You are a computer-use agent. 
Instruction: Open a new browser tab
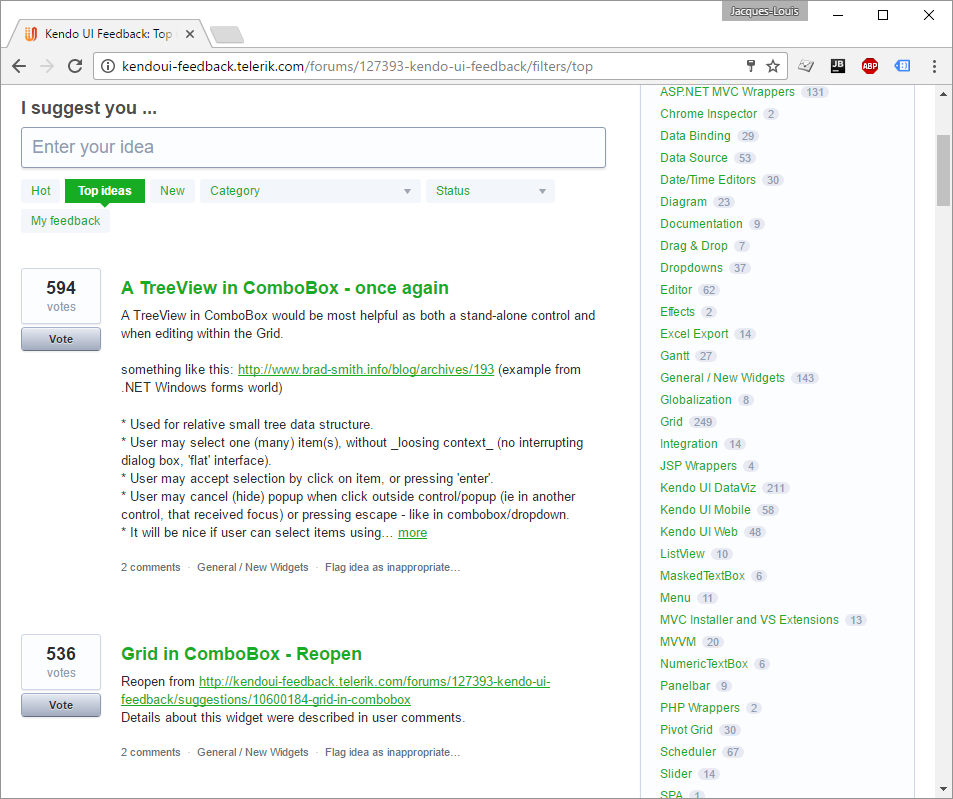[x=227, y=35]
